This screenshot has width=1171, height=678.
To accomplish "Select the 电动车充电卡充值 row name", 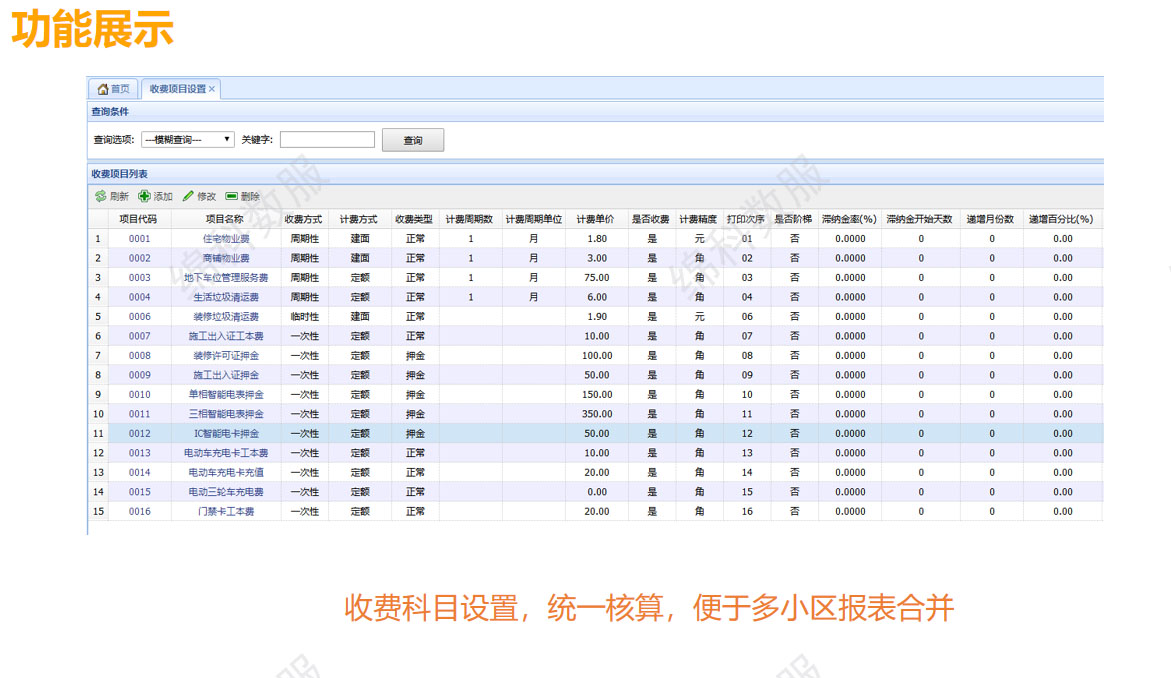I will (226, 472).
